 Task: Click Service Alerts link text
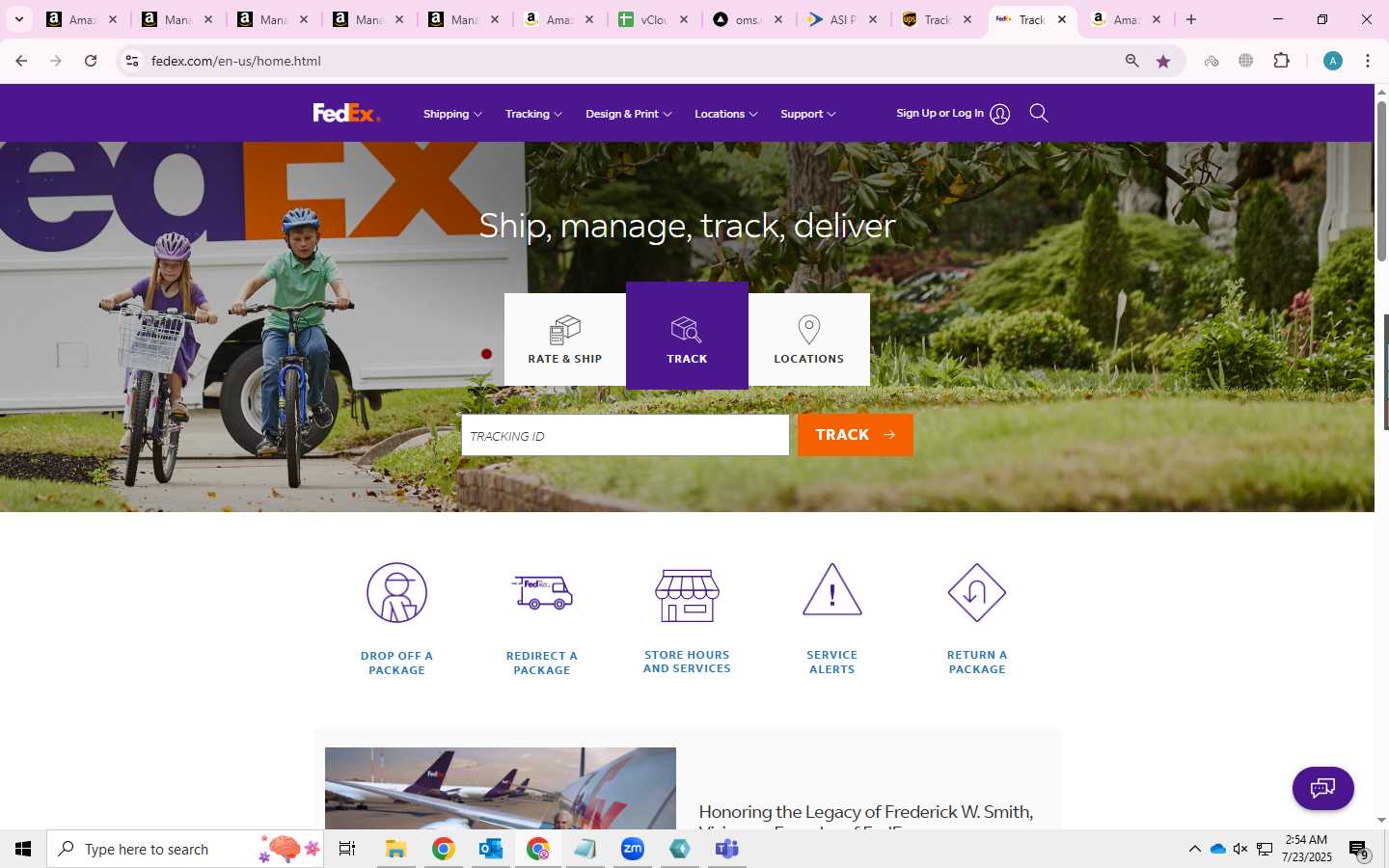(832, 662)
